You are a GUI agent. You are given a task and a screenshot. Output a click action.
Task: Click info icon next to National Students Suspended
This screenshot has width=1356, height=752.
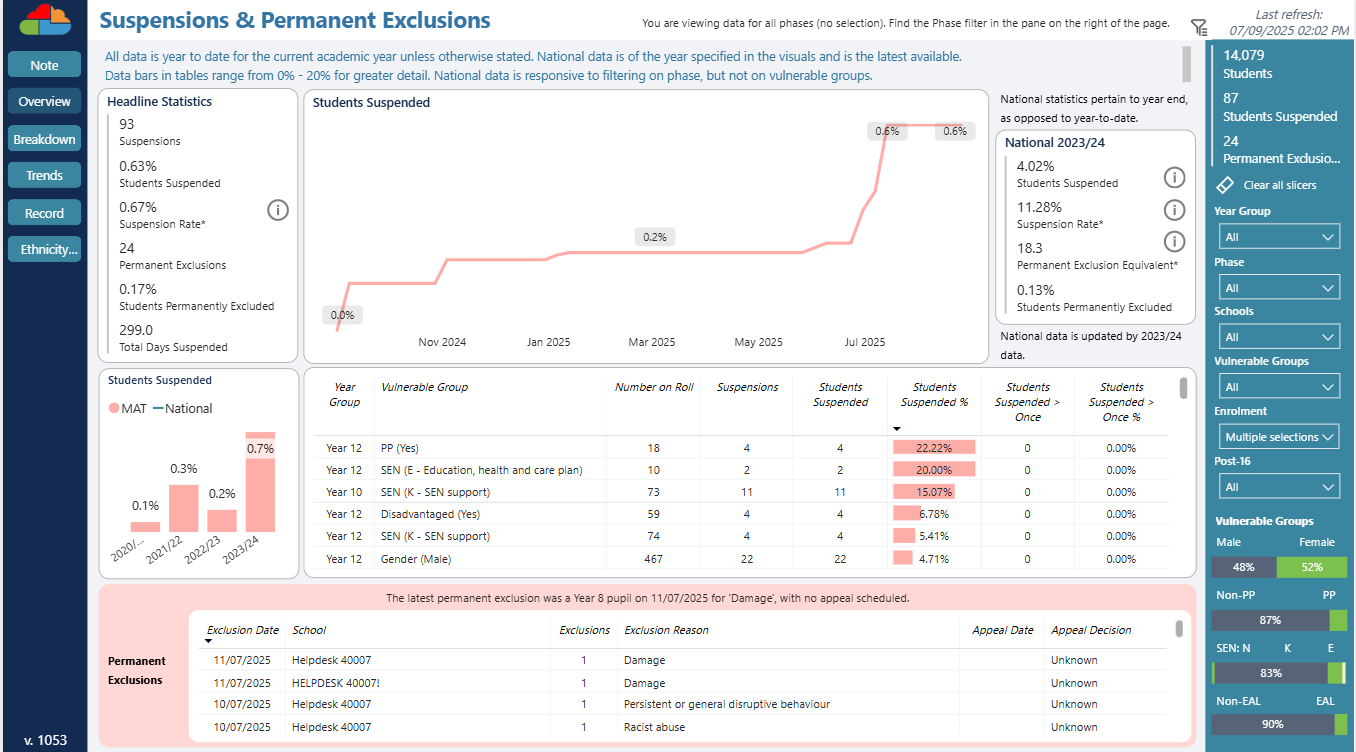click(x=1174, y=178)
